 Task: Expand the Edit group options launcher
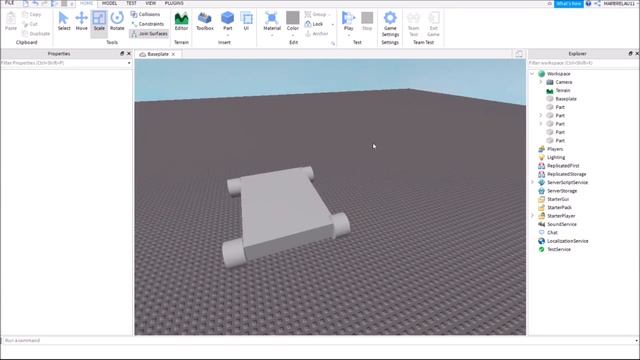tap(333, 43)
